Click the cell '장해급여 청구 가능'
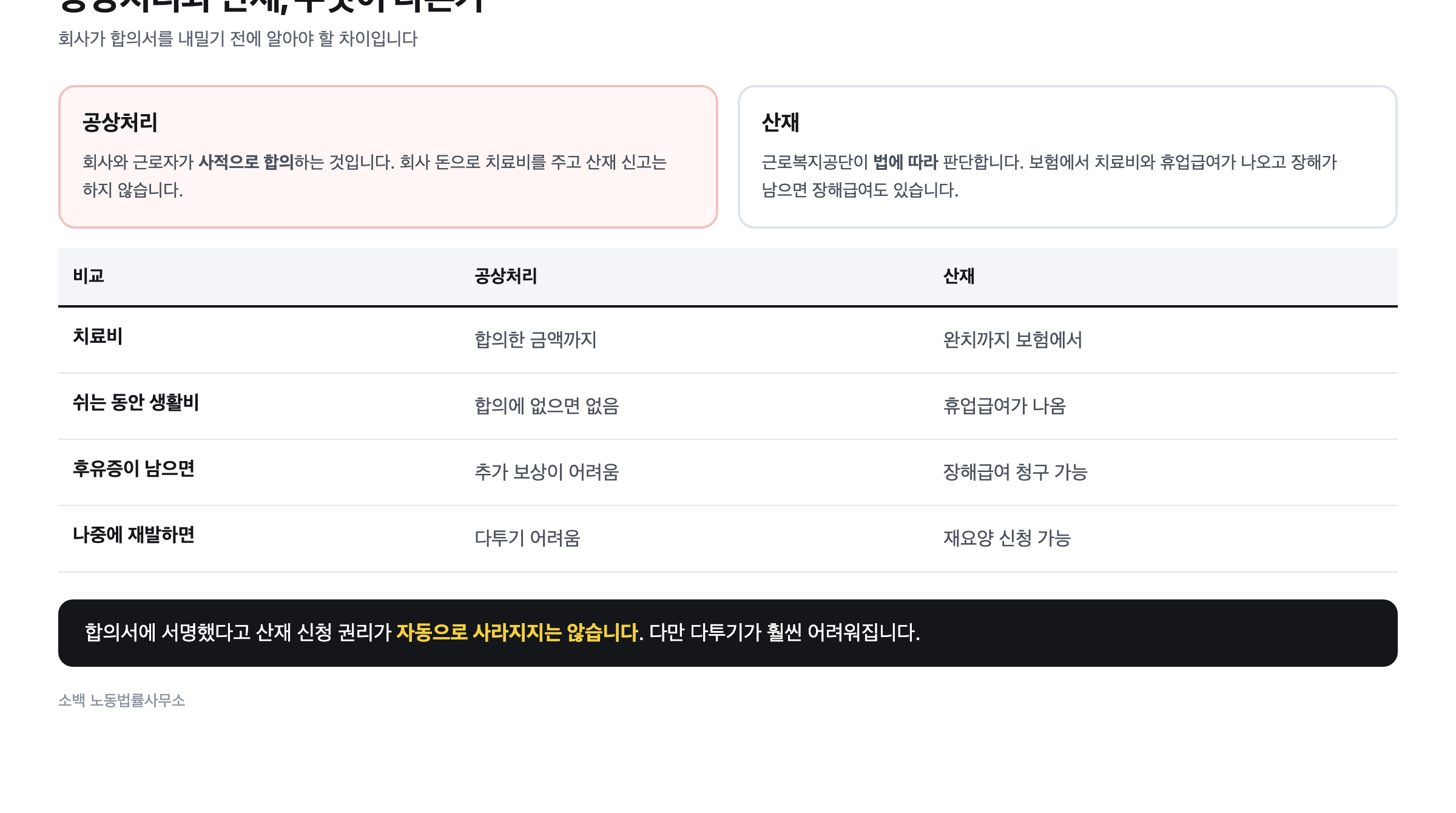The image size is (1456, 813). [x=1015, y=472]
